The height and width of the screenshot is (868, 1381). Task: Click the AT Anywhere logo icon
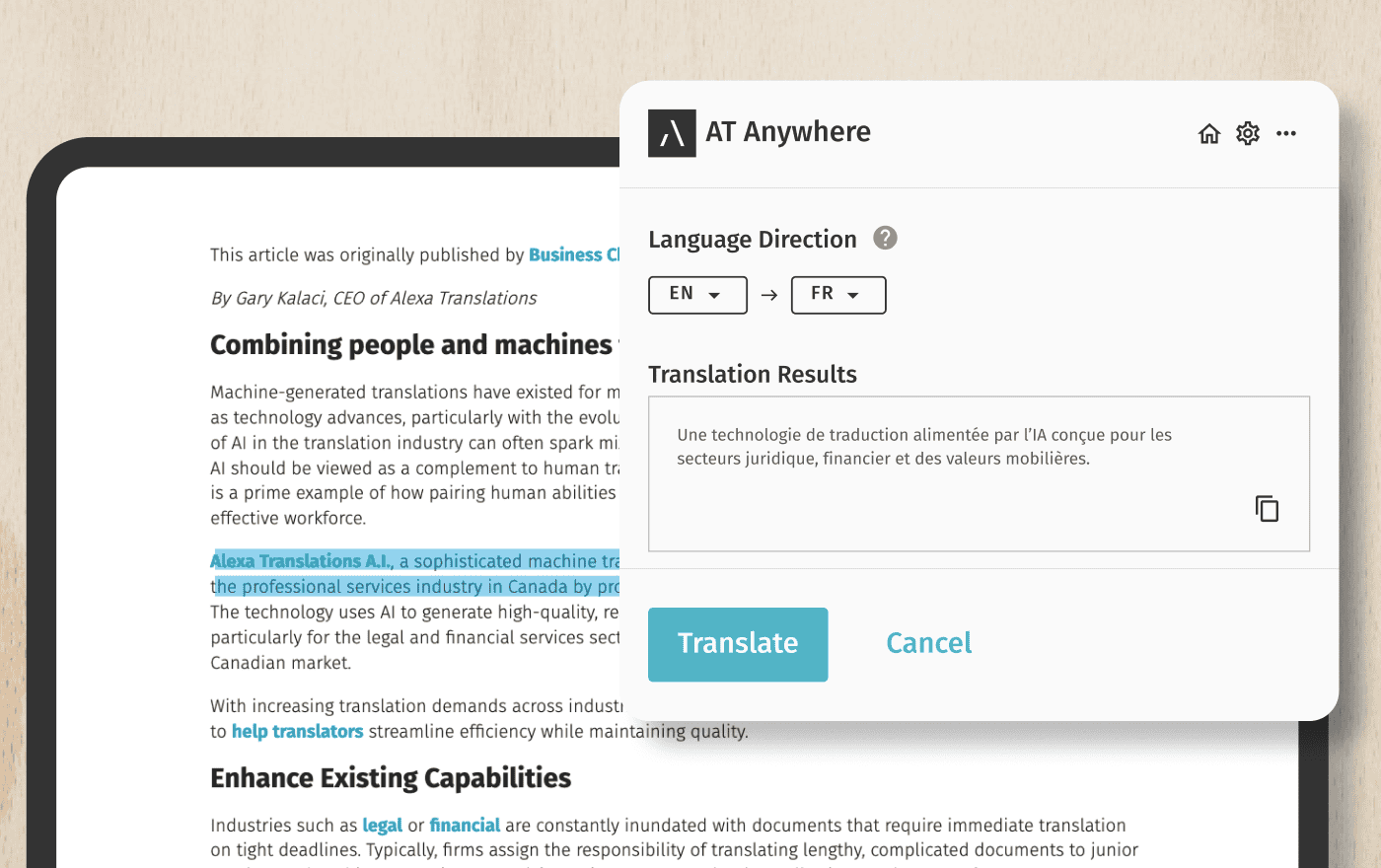click(672, 133)
